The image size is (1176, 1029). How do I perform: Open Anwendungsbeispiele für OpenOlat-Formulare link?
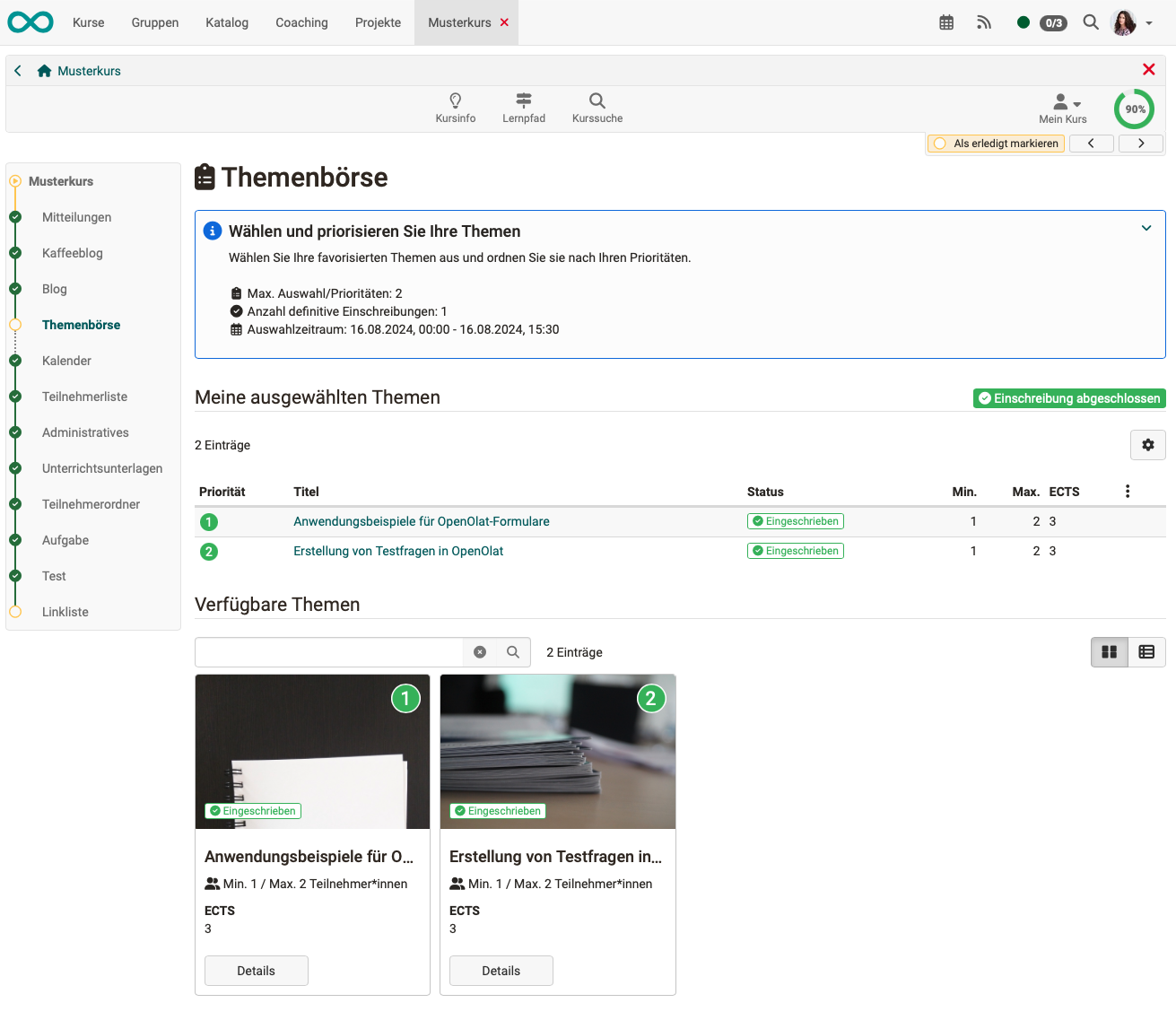tap(422, 521)
